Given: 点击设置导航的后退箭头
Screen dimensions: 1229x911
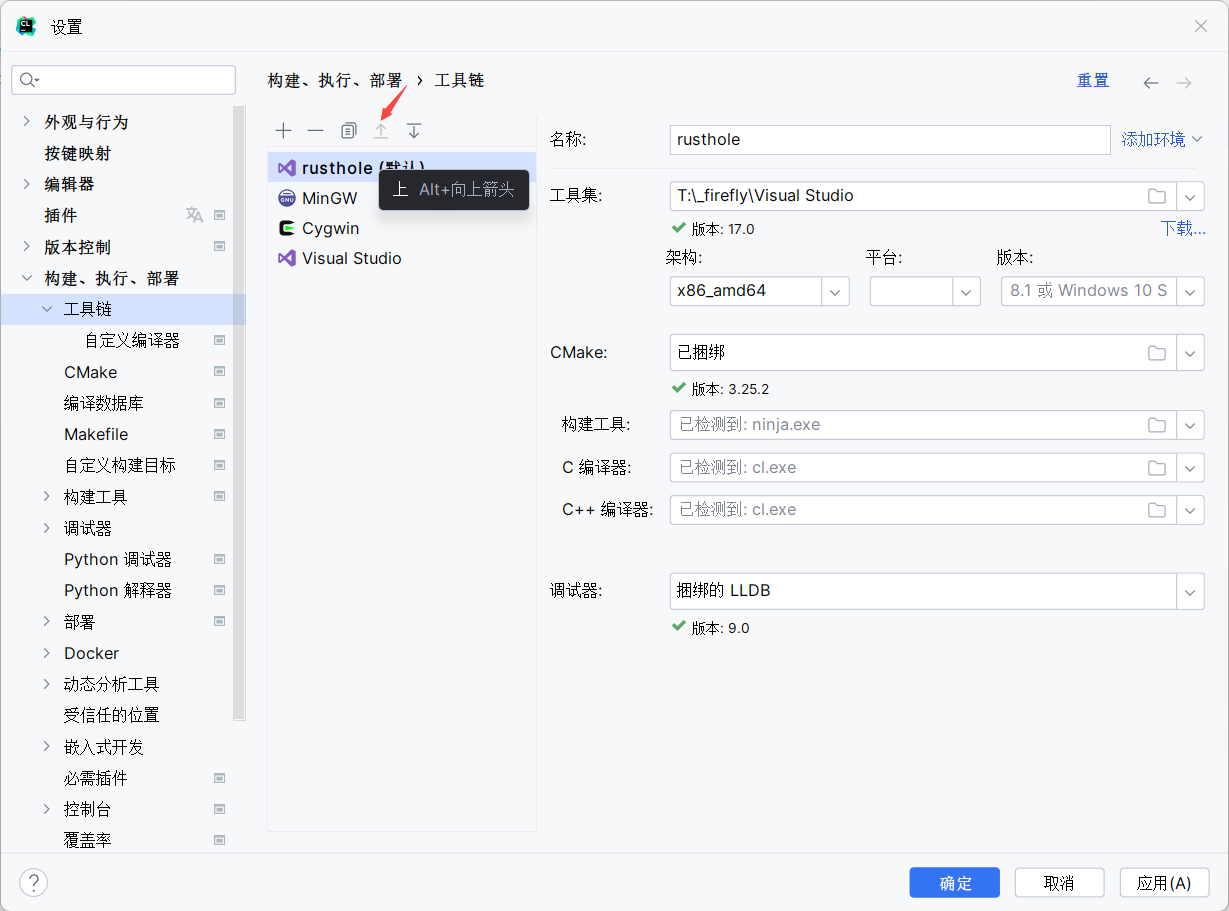Looking at the screenshot, I should pyautogui.click(x=1150, y=81).
